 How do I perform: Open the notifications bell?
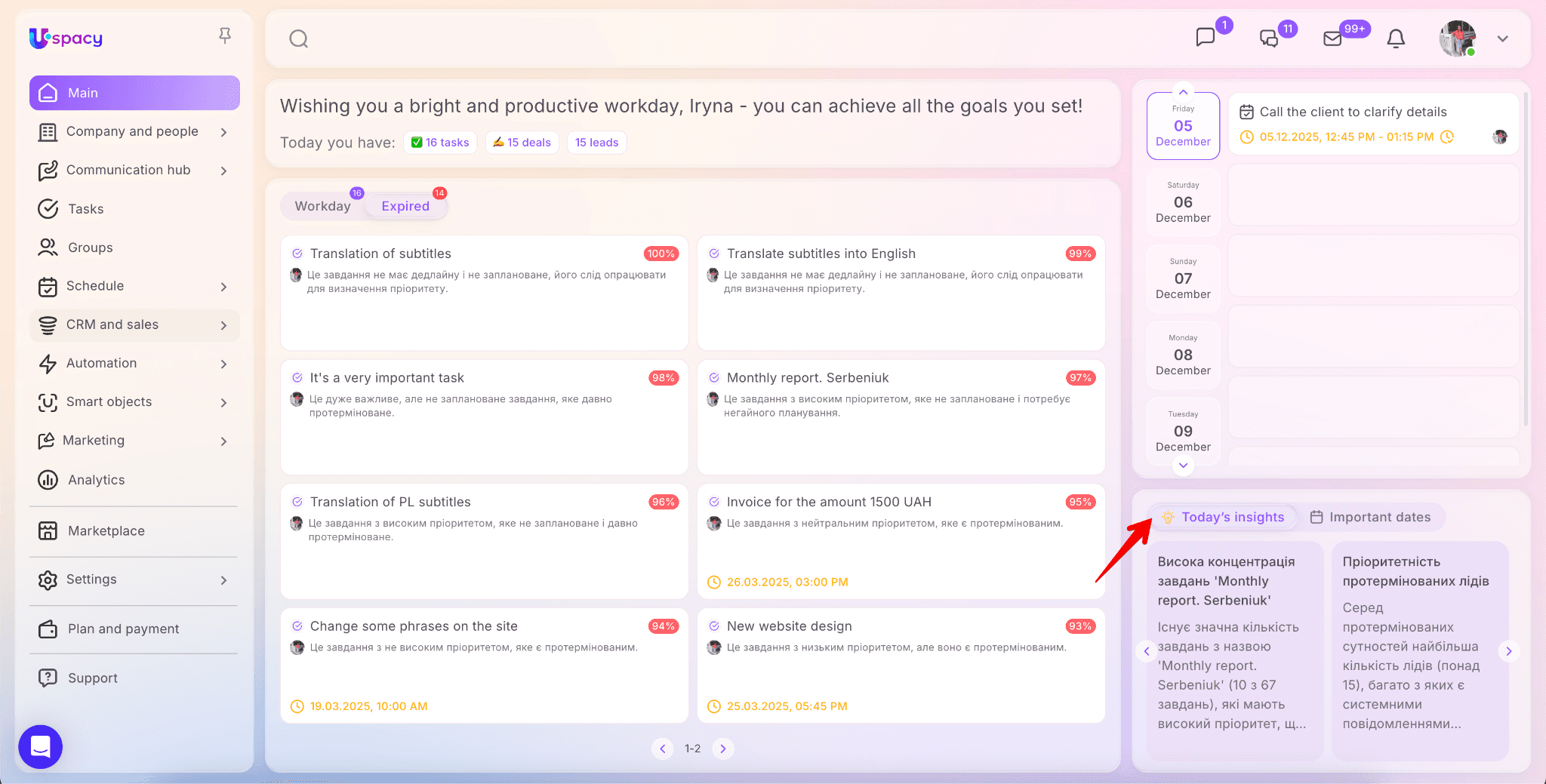(x=1397, y=38)
